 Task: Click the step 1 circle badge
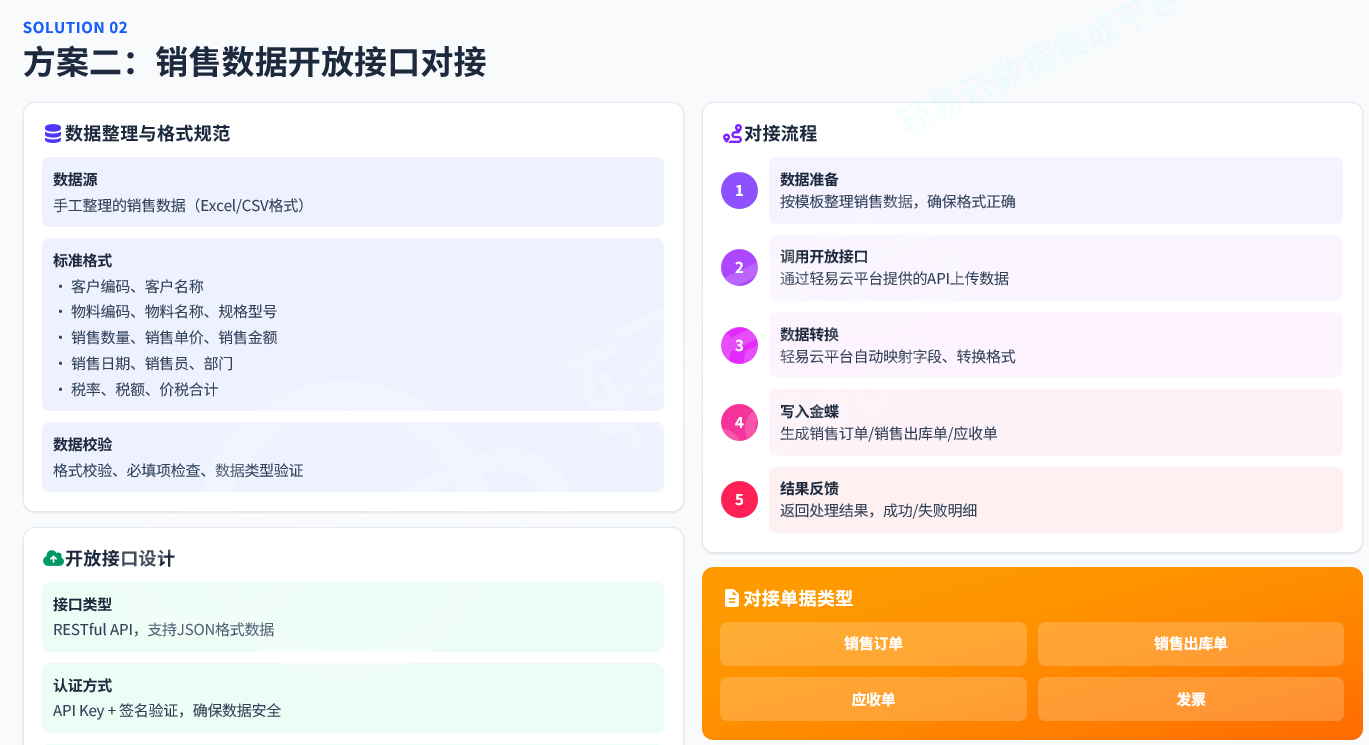(x=739, y=190)
